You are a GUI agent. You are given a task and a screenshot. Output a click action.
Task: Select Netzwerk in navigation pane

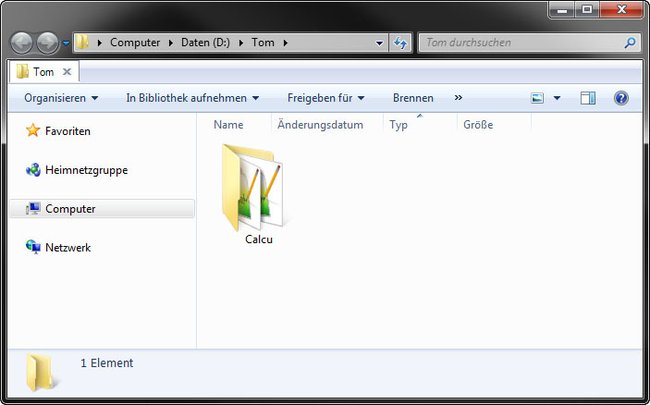[x=58, y=247]
